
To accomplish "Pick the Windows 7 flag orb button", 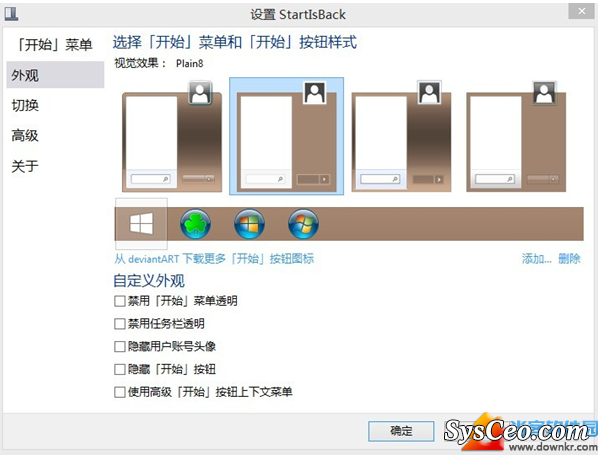I will point(304,224).
